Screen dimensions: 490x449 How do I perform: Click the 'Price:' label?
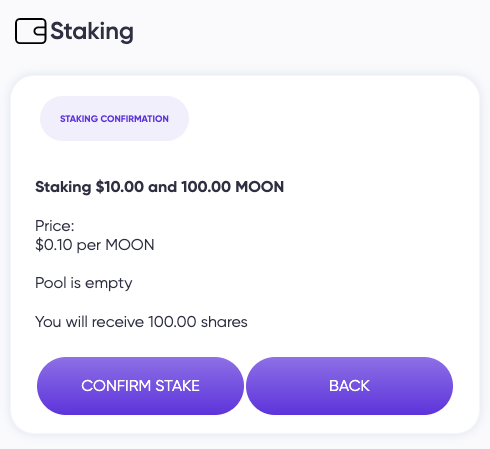click(55, 226)
